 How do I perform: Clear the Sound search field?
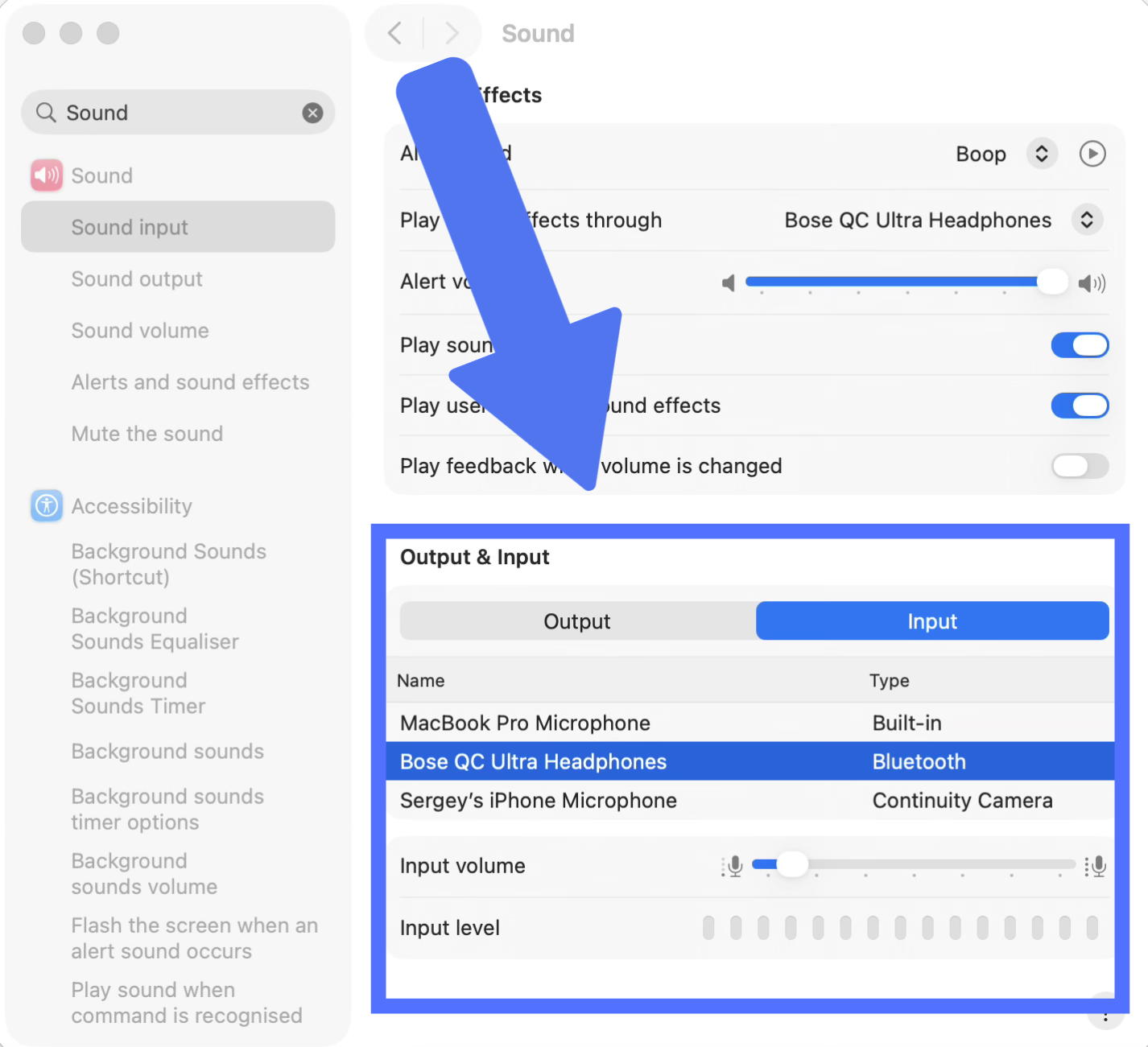point(312,113)
